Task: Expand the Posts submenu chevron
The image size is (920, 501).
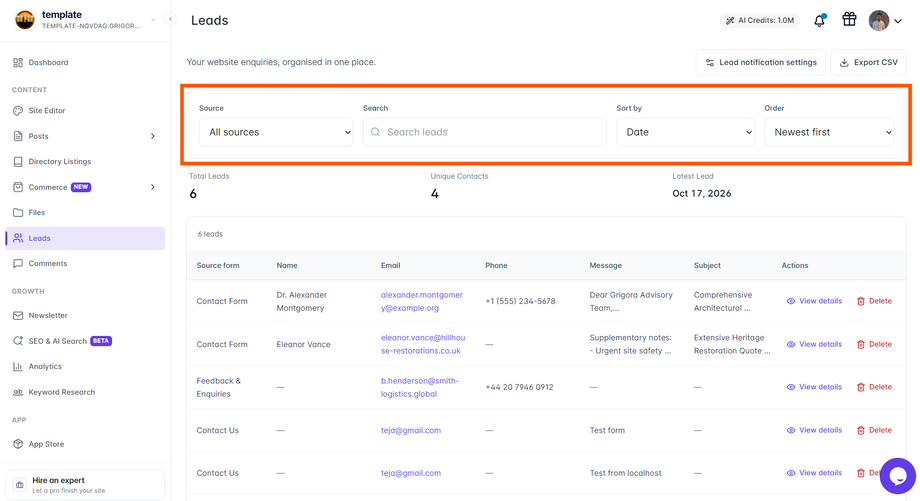Action: [153, 136]
